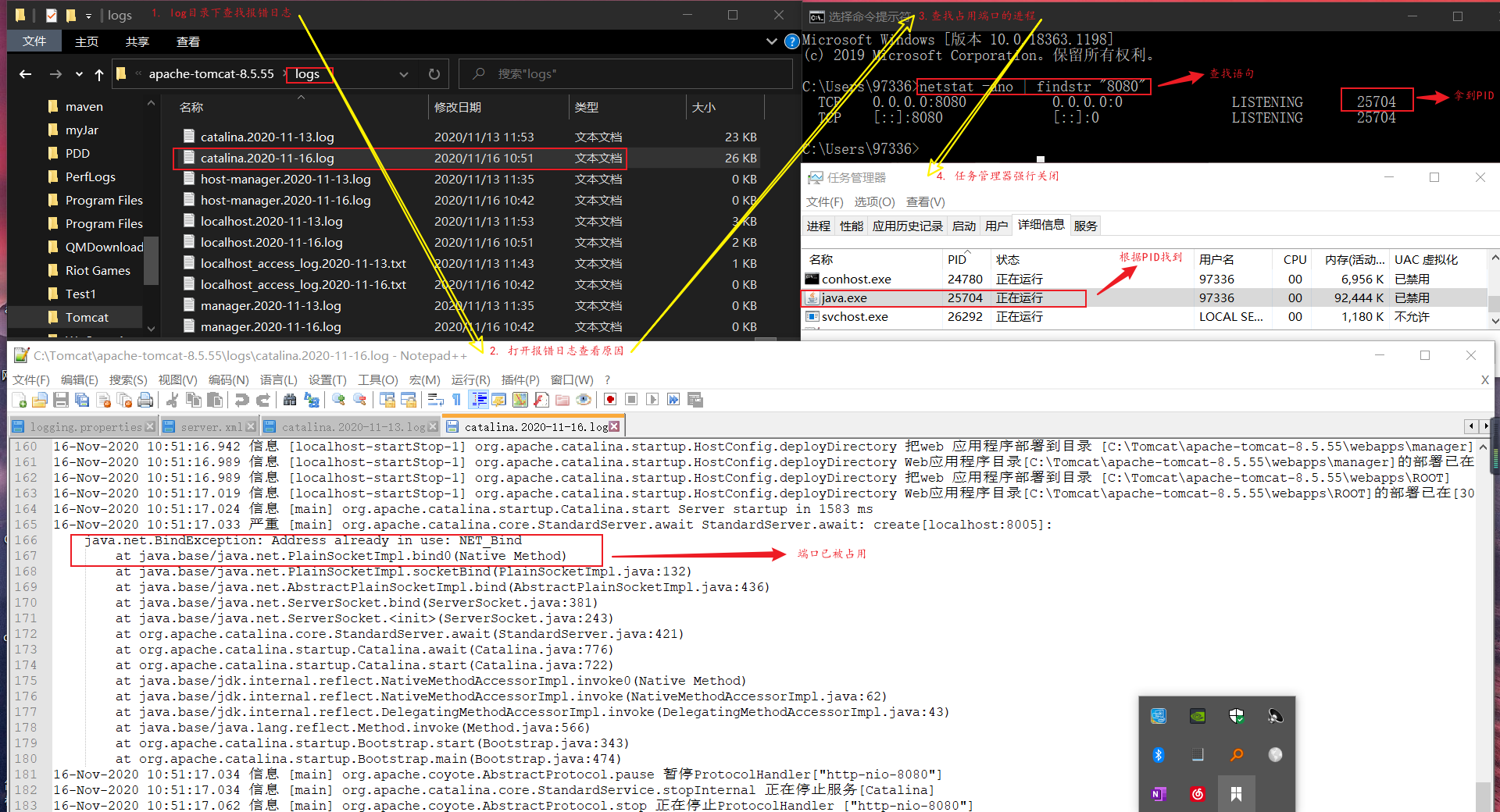1500x812 pixels.
Task: Click the OneNote tray icon
Action: pos(1159,794)
